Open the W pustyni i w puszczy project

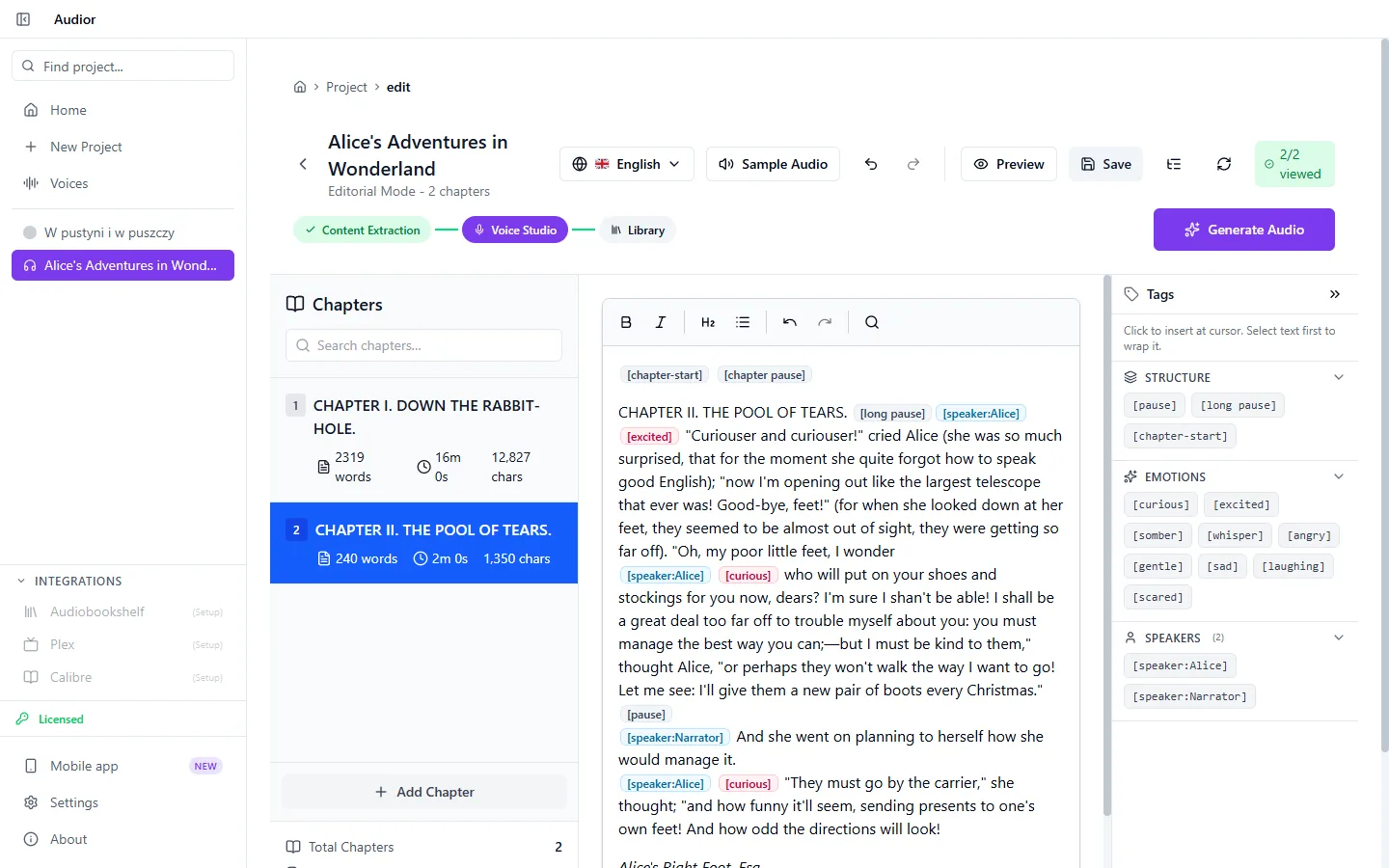(x=123, y=232)
